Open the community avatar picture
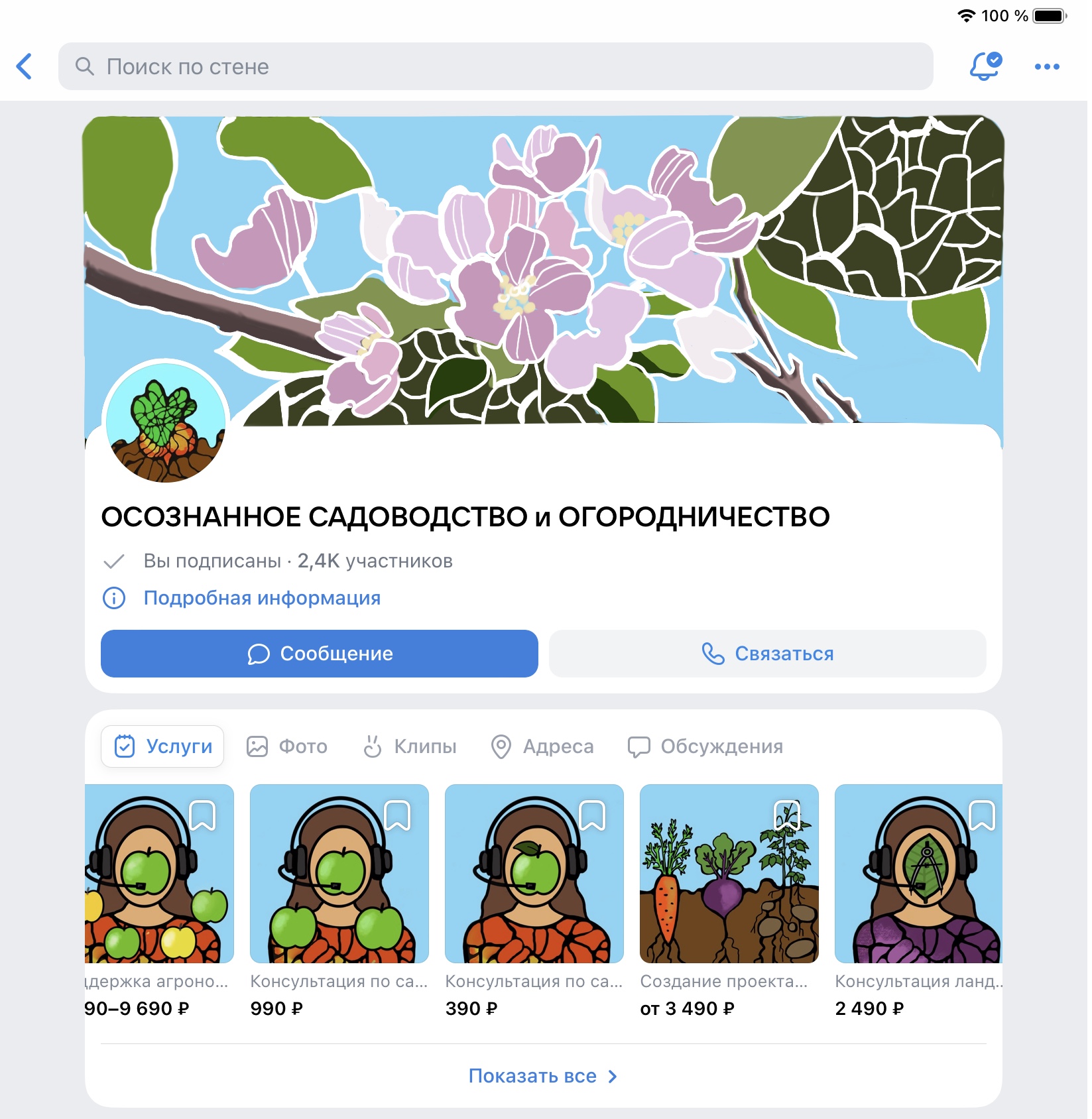The height and width of the screenshot is (1119, 1092). tap(166, 421)
